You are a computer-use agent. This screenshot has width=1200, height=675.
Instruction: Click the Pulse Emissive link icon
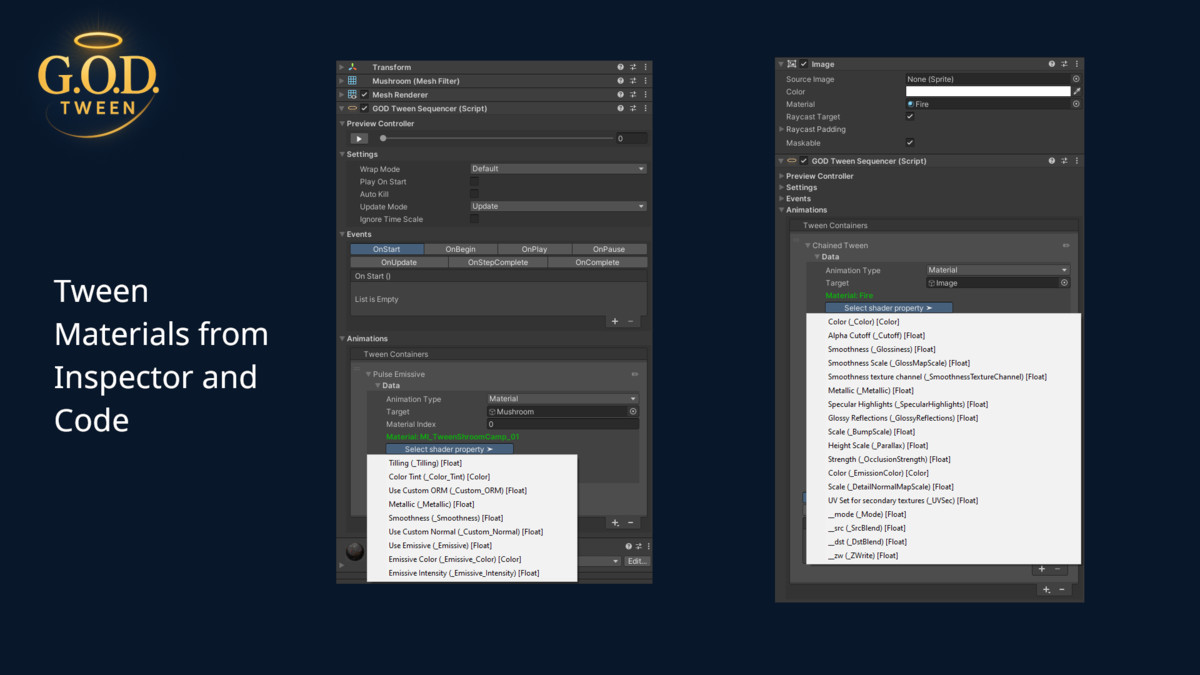click(634, 374)
